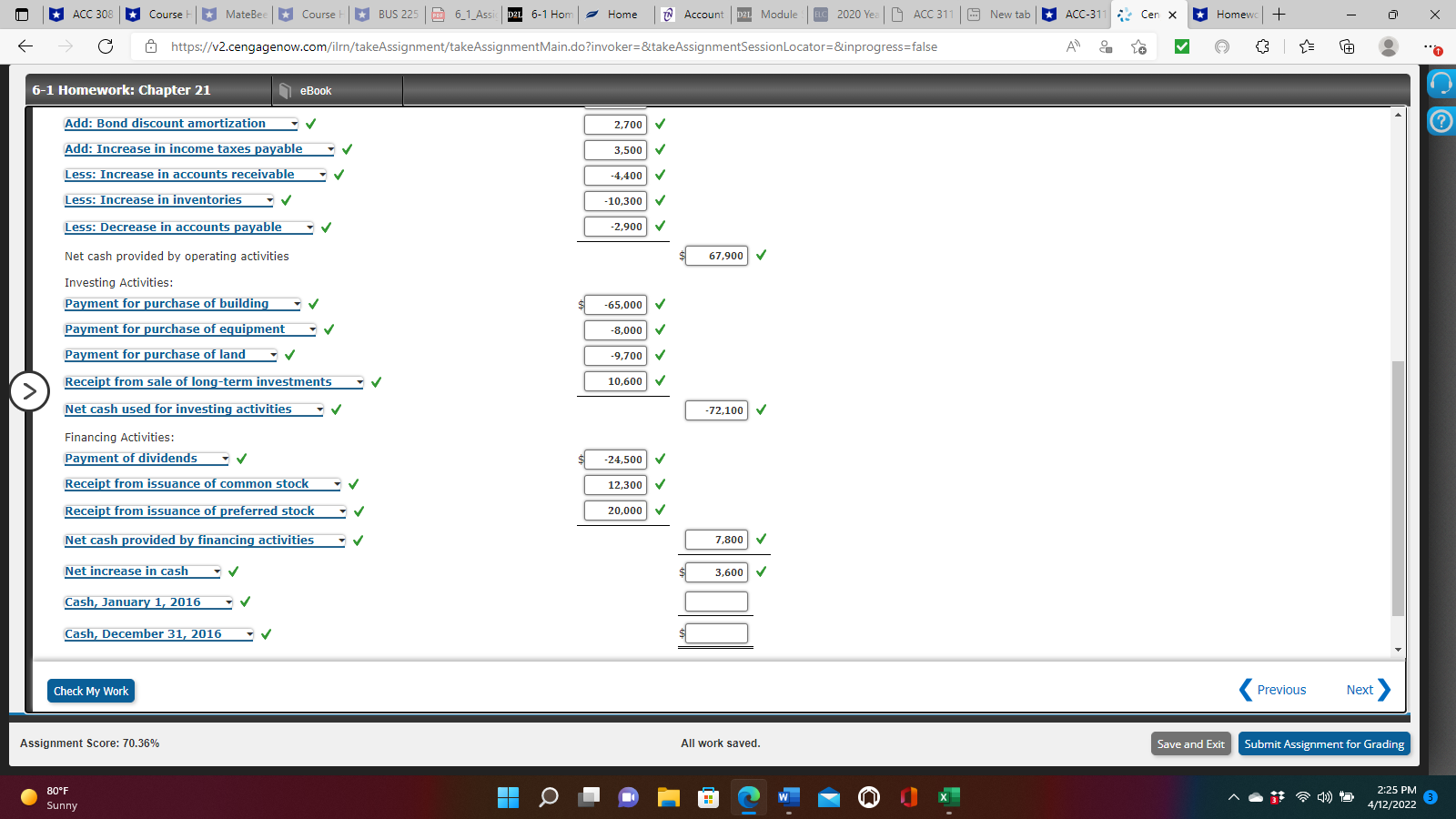This screenshot has width=1456, height=819.
Task: Switch to the Home browser tab
Action: coord(614,15)
